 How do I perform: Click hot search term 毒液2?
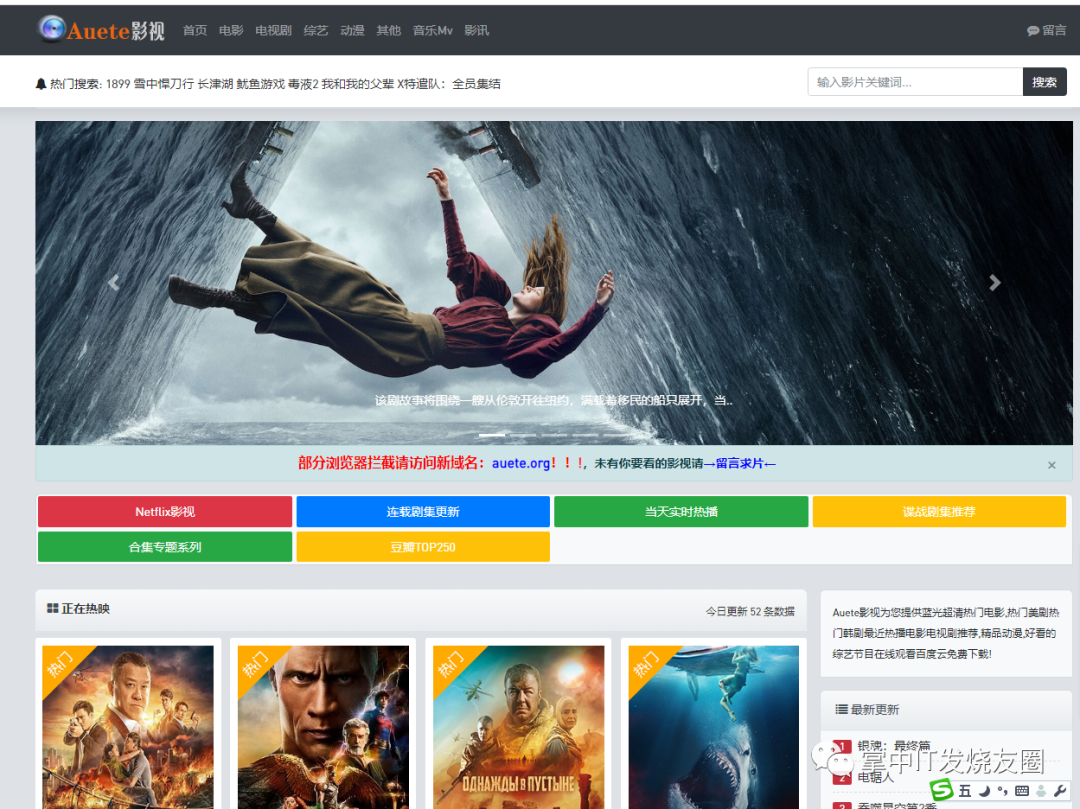tap(303, 84)
